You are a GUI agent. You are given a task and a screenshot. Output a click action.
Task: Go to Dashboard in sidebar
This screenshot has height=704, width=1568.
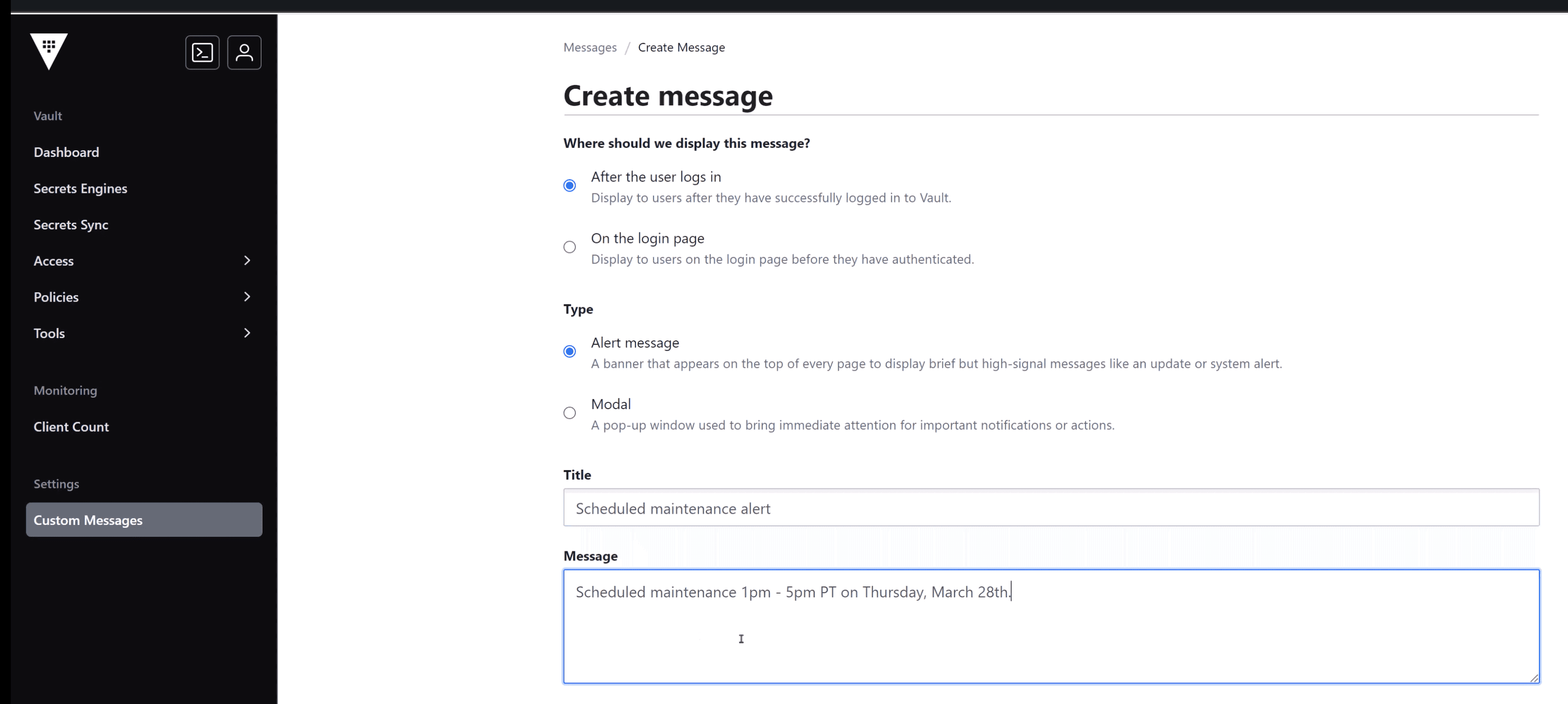click(x=66, y=152)
